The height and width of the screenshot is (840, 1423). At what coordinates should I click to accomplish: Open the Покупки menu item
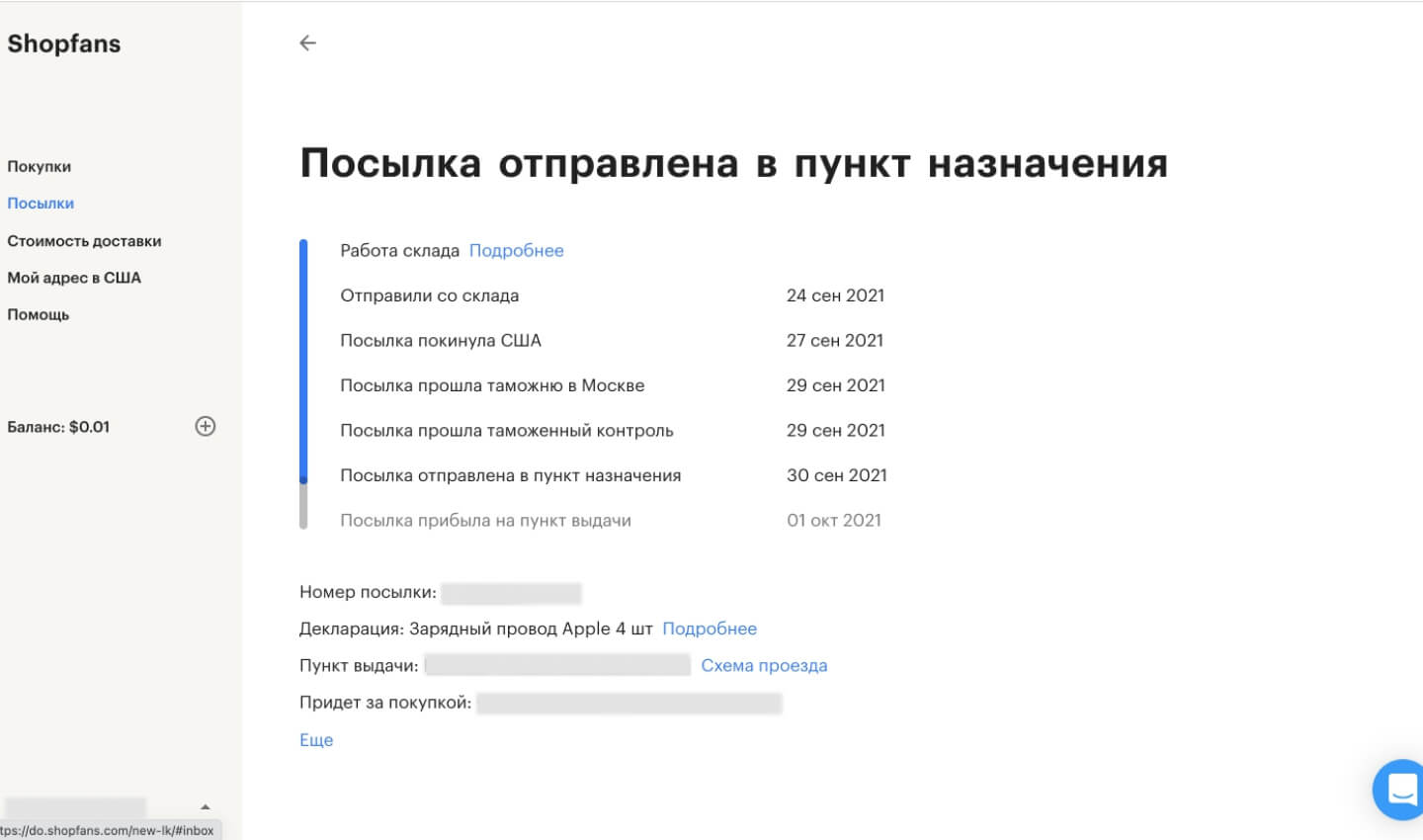click(x=40, y=166)
